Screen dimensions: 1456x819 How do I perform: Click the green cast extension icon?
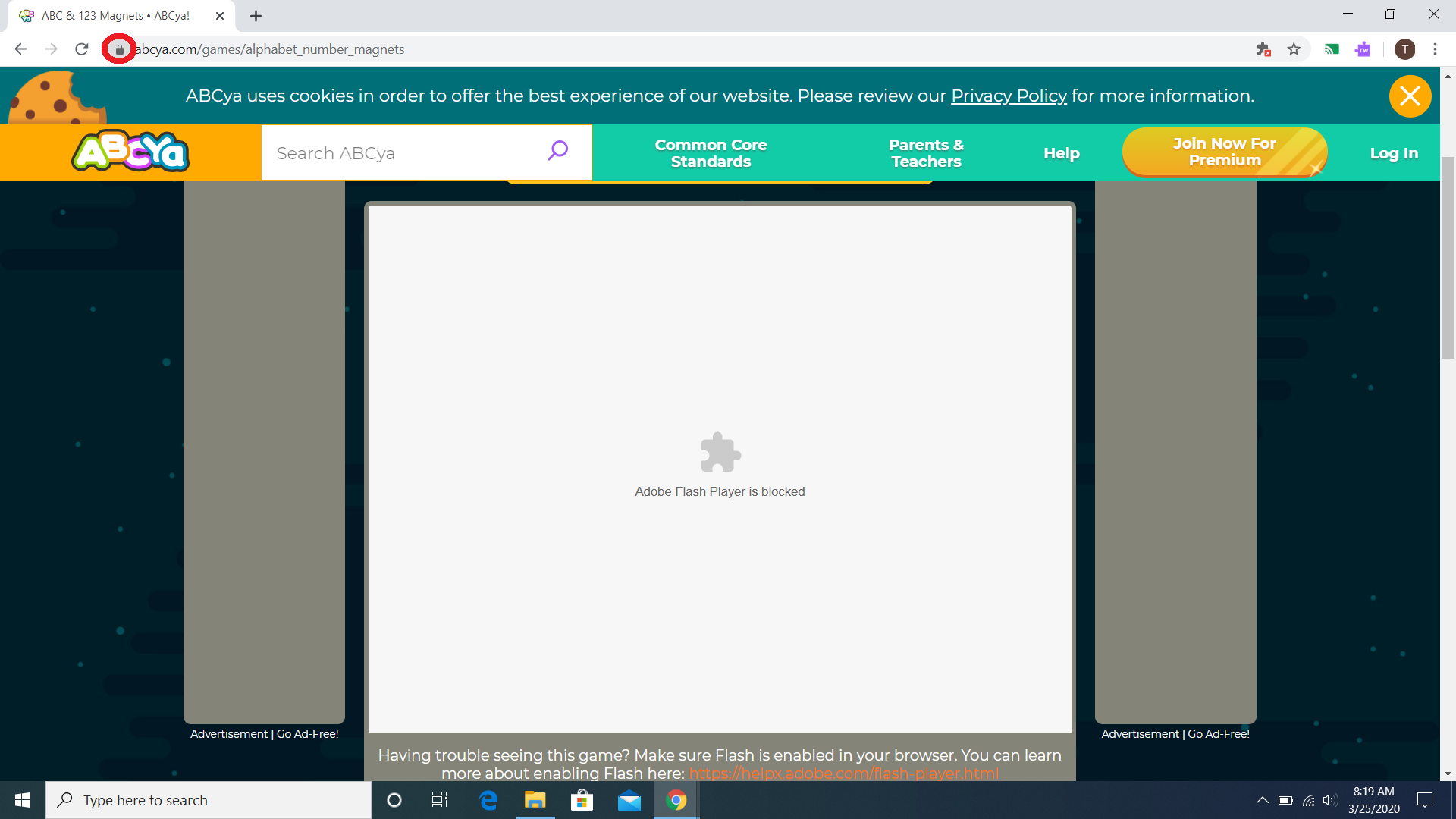[1332, 49]
